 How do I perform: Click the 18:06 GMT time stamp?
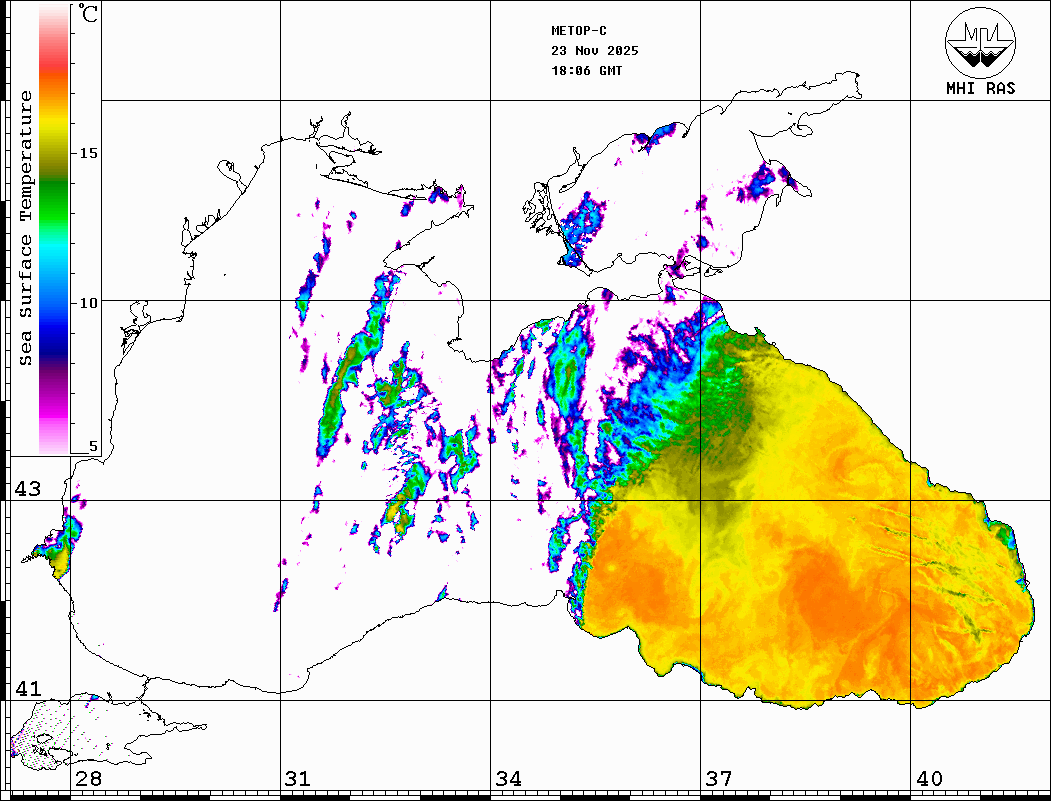point(586,71)
